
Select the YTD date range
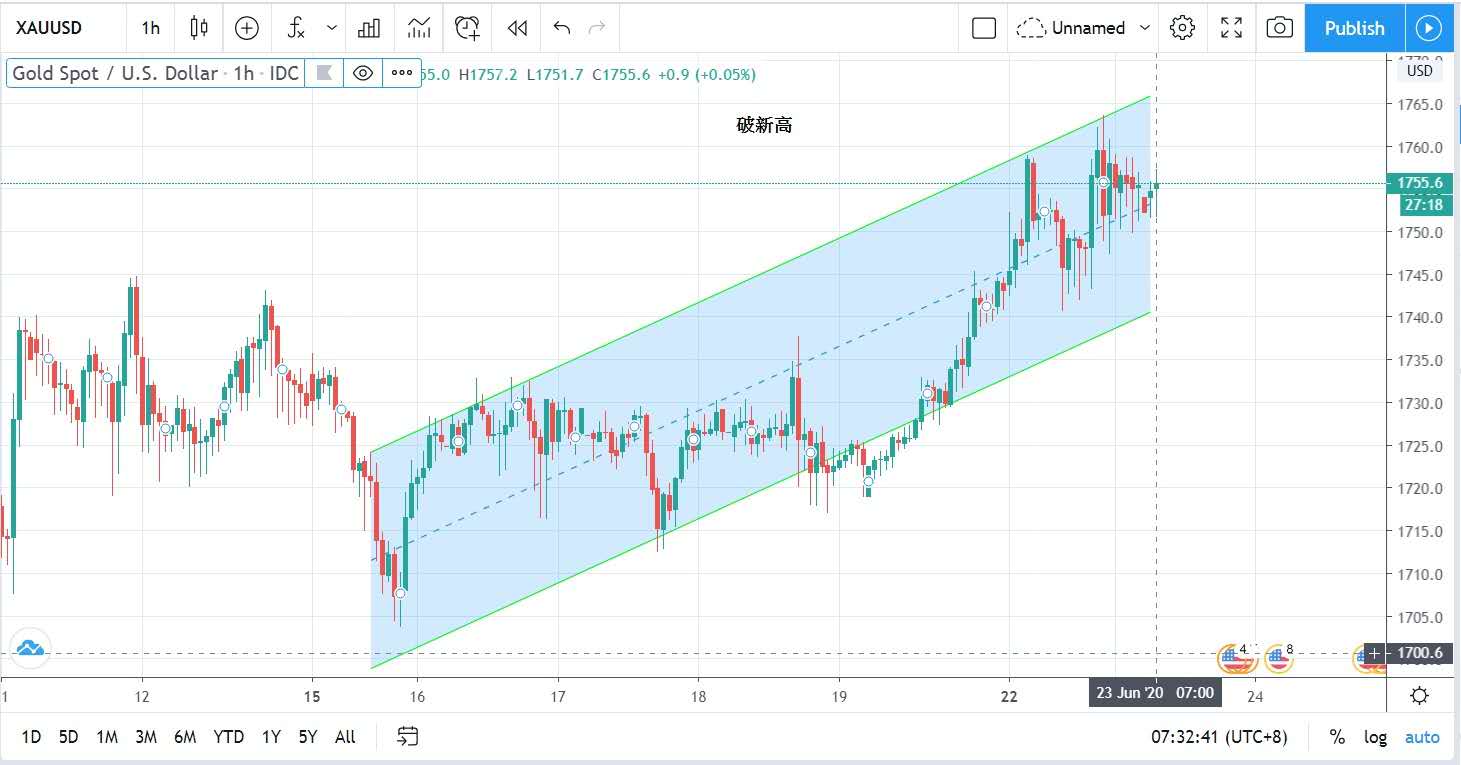[x=228, y=737]
